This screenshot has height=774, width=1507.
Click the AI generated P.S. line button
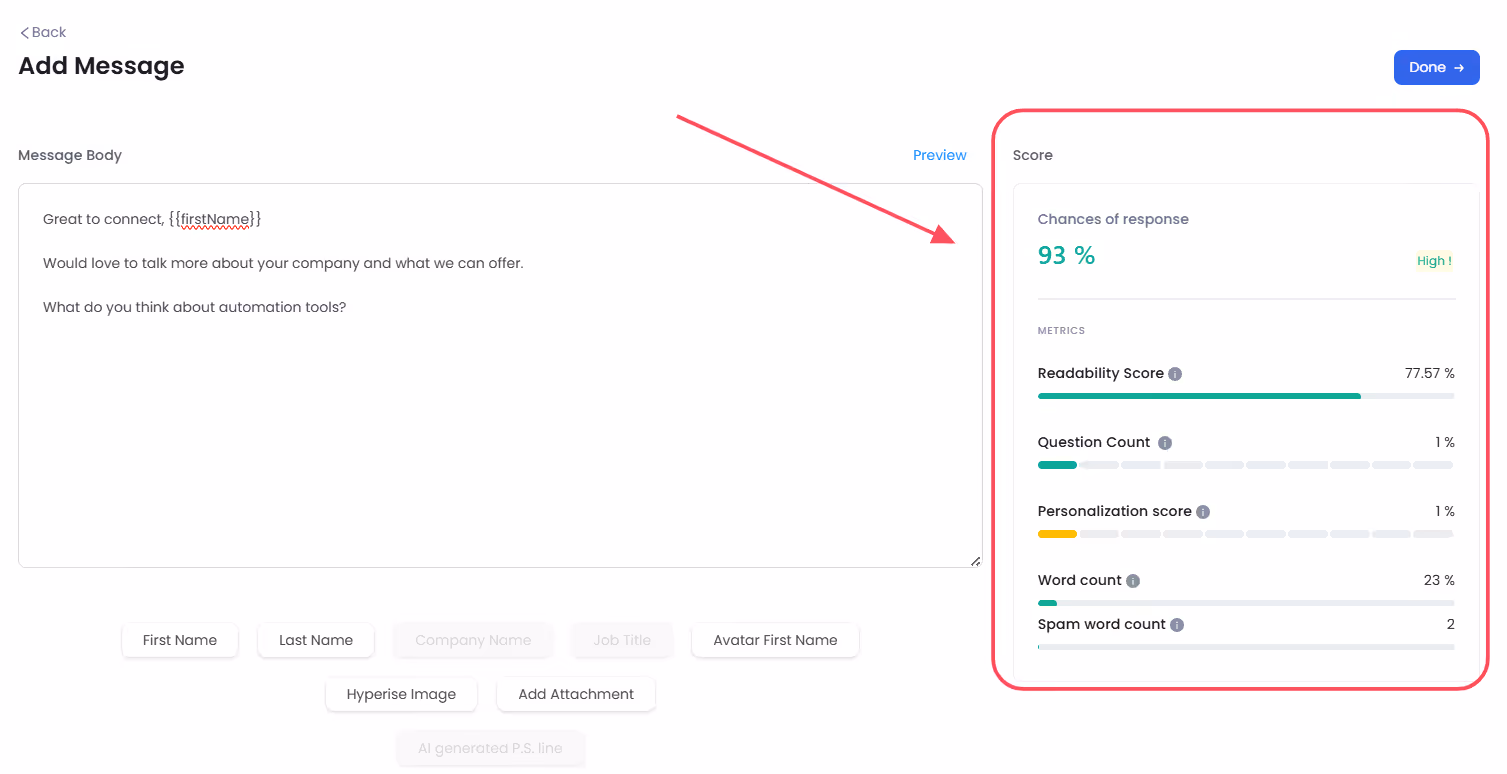(x=490, y=748)
